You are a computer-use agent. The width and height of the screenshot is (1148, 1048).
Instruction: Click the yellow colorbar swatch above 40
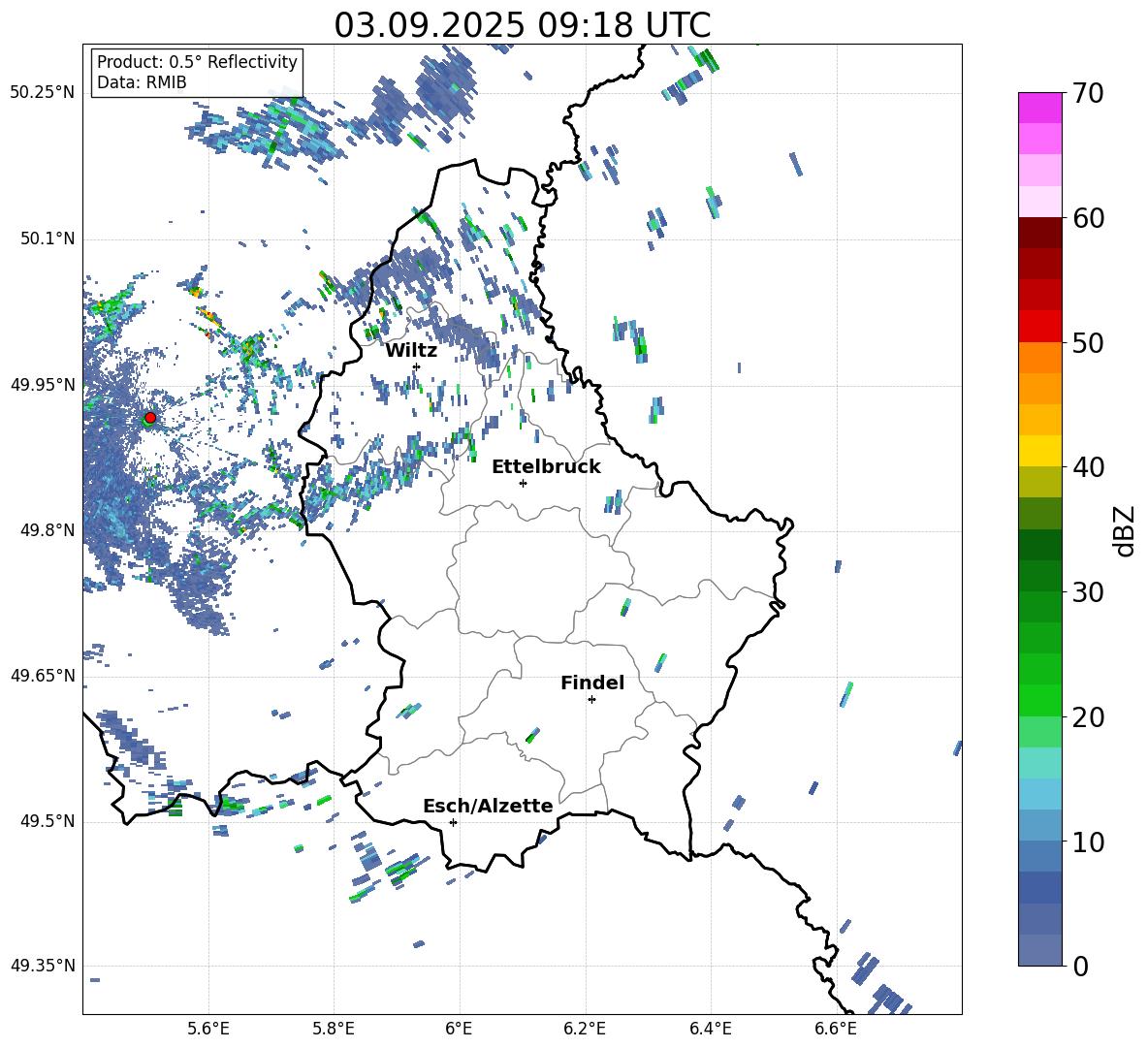coord(1039,451)
